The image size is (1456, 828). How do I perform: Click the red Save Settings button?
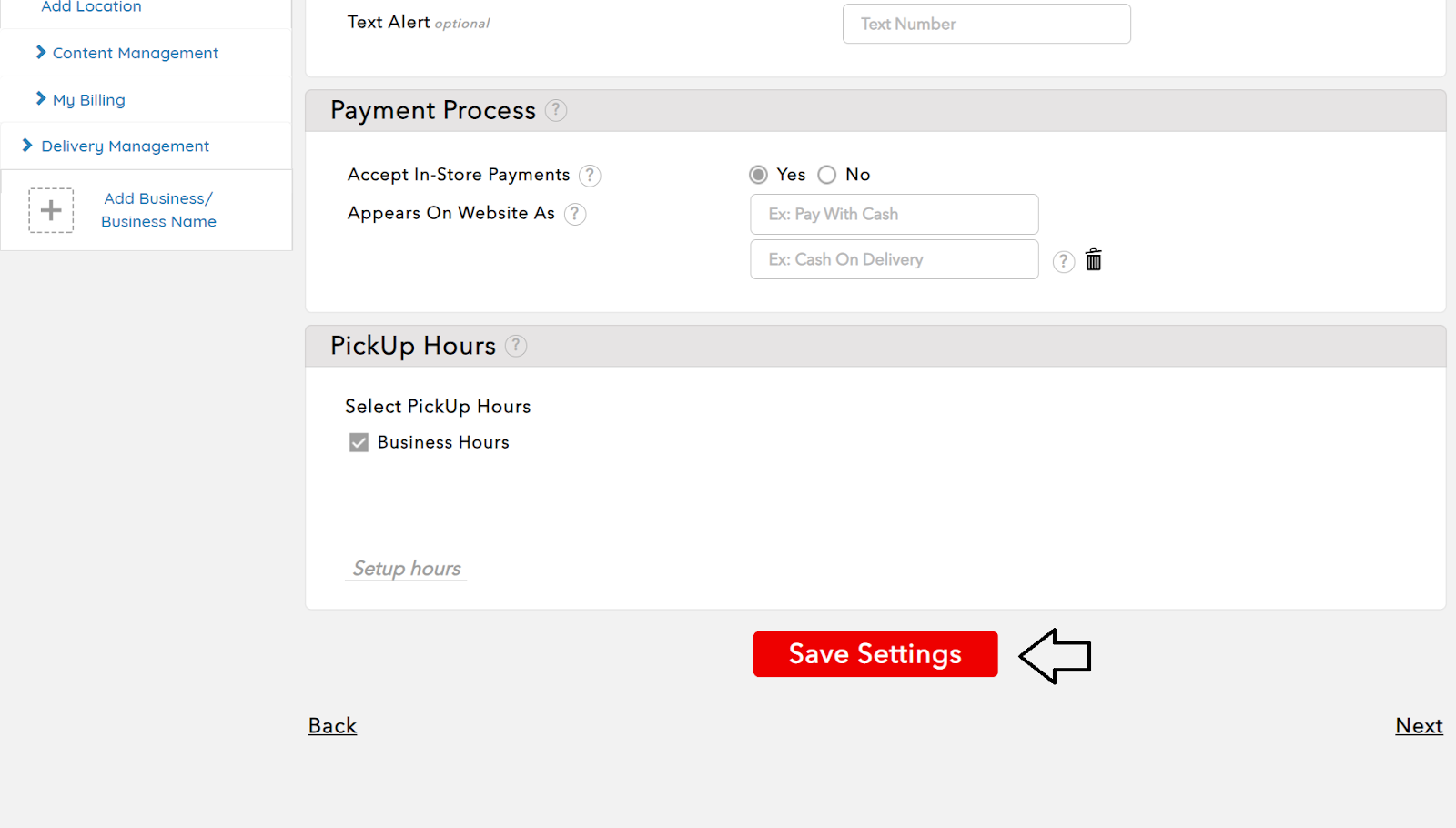875,654
